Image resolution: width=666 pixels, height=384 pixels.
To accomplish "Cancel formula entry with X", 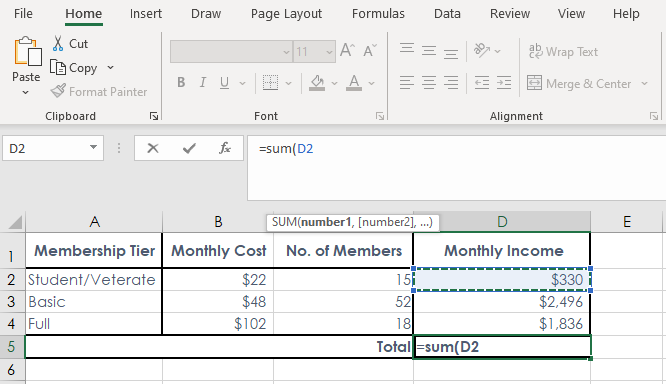I will click(x=153, y=148).
